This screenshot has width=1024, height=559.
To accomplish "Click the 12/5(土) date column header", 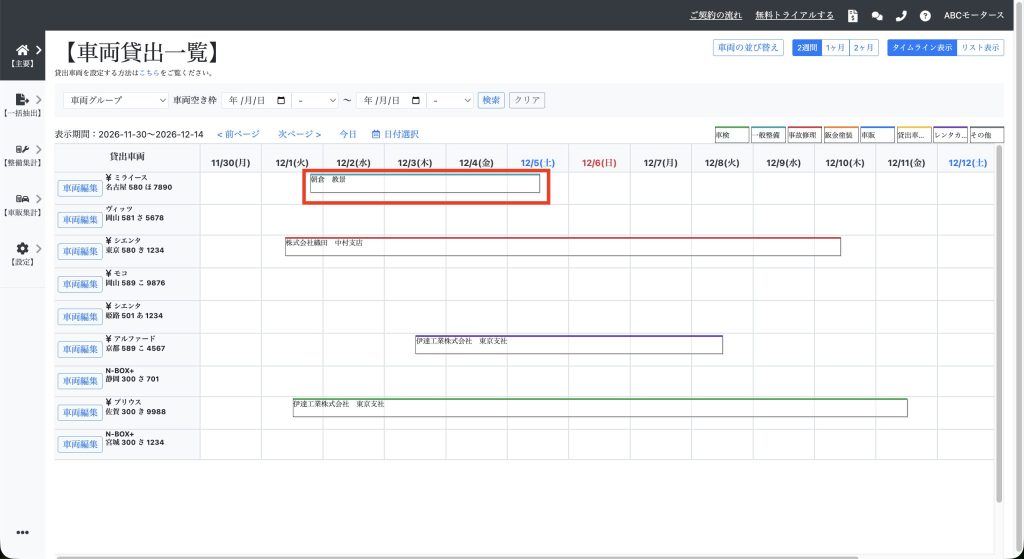I will (x=538, y=163).
